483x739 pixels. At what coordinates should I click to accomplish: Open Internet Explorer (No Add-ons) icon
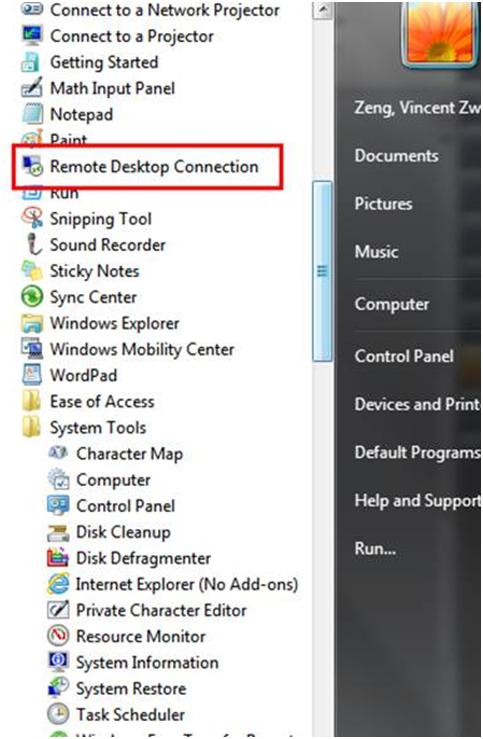(58, 584)
